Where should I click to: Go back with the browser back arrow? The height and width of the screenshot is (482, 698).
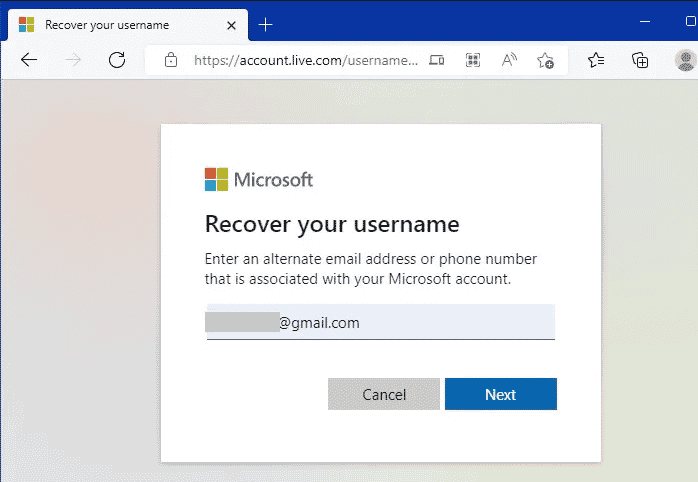pyautogui.click(x=29, y=60)
